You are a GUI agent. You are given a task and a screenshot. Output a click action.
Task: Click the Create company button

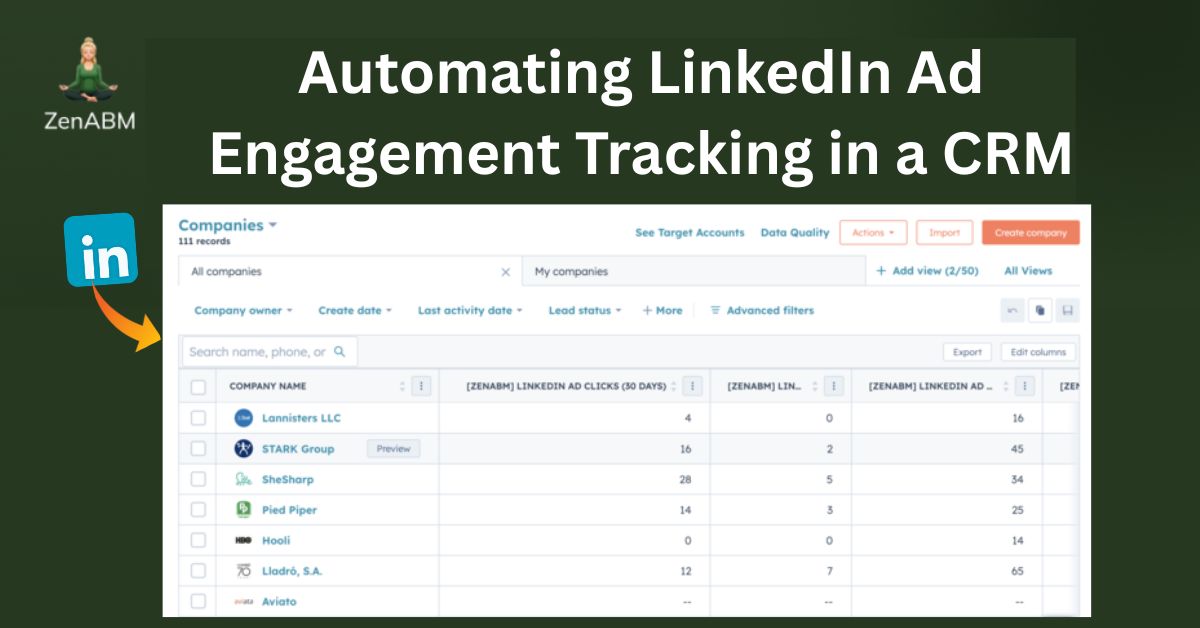click(1031, 233)
